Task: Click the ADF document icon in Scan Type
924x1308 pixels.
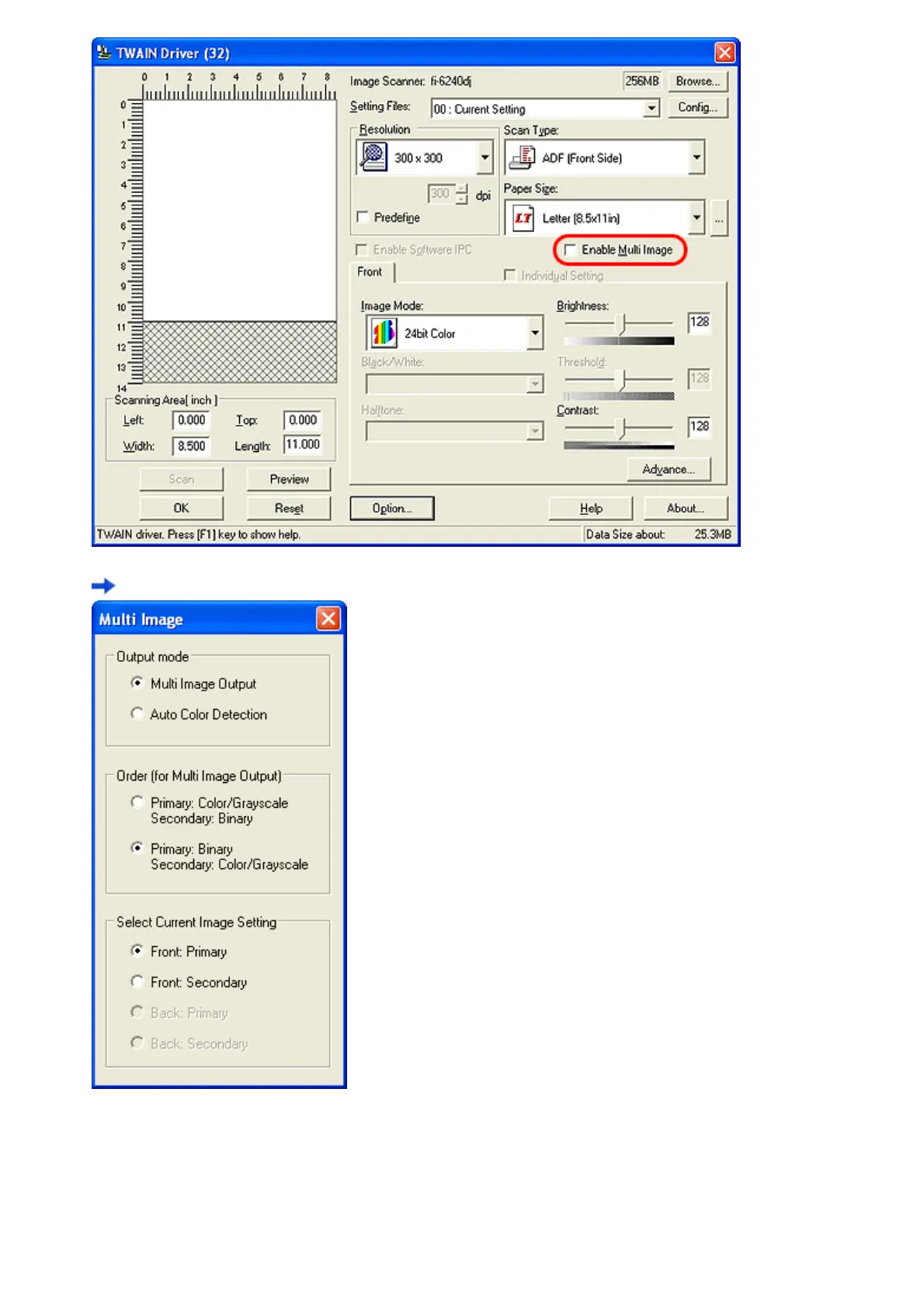Action: point(522,158)
